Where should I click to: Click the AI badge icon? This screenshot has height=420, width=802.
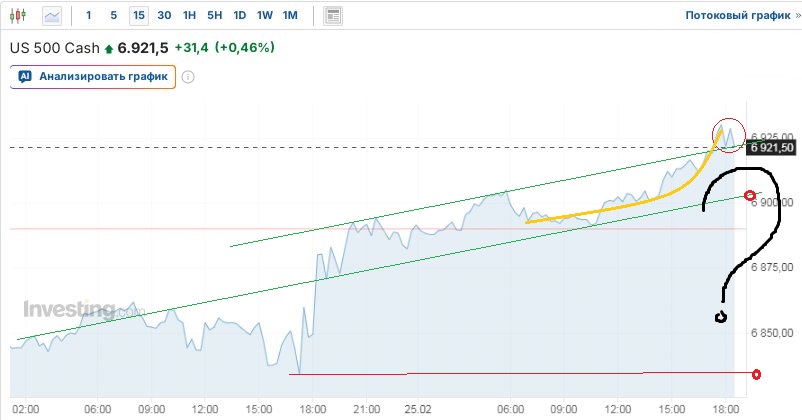(x=25, y=77)
